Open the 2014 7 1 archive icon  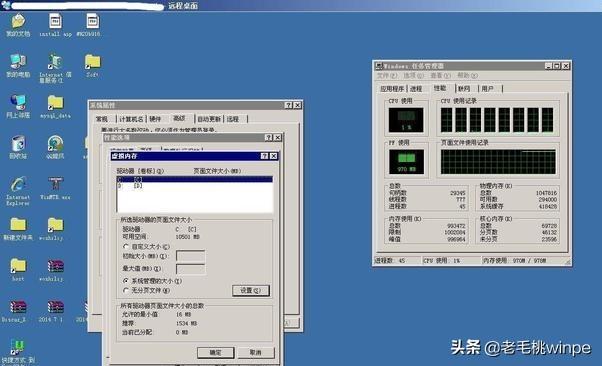pos(55,307)
